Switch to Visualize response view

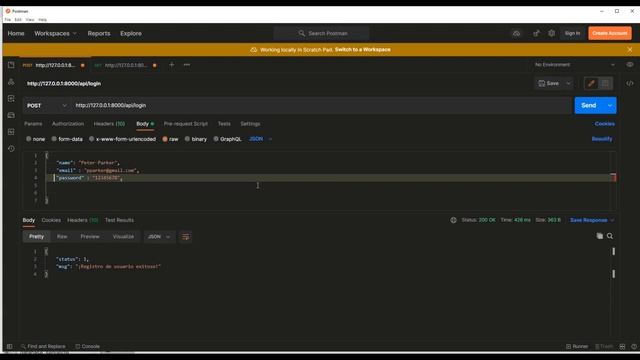point(123,237)
